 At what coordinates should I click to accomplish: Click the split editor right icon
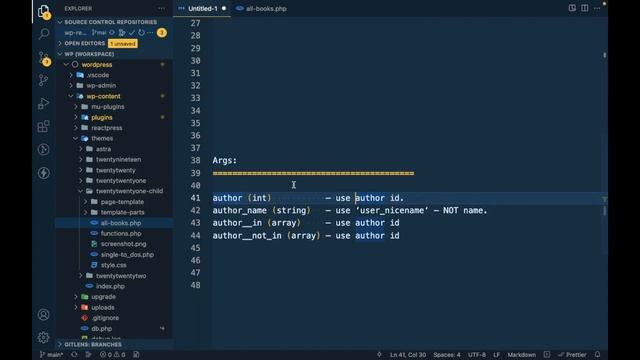click(x=584, y=8)
